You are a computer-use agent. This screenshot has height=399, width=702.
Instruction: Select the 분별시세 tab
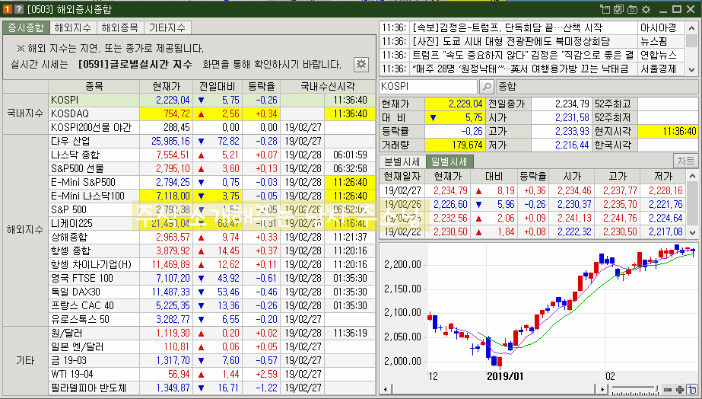(x=402, y=162)
